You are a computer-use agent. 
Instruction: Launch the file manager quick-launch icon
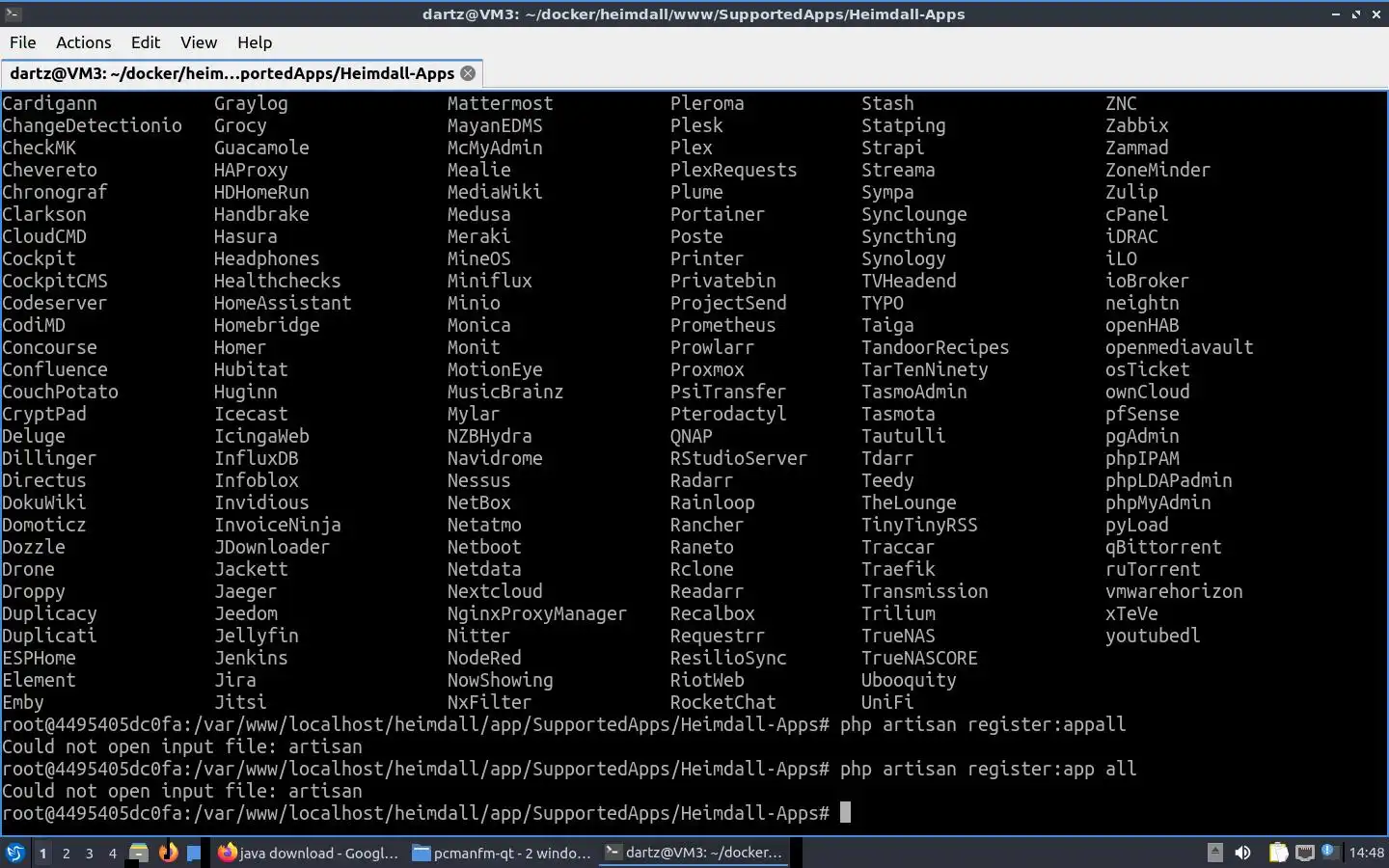pos(139,853)
